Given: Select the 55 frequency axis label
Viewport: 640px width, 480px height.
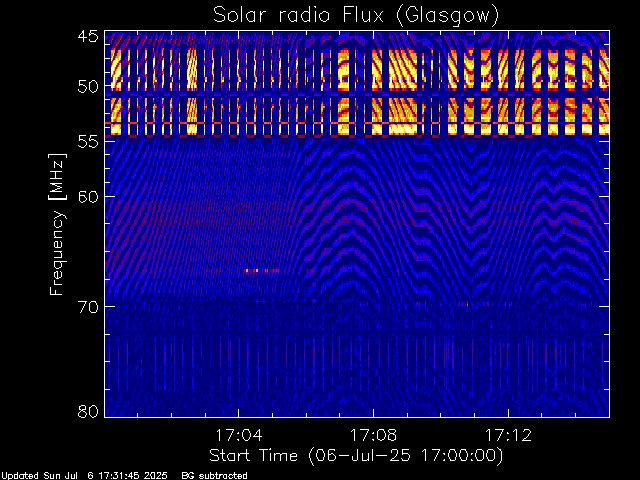Looking at the screenshot, I should point(88,142).
